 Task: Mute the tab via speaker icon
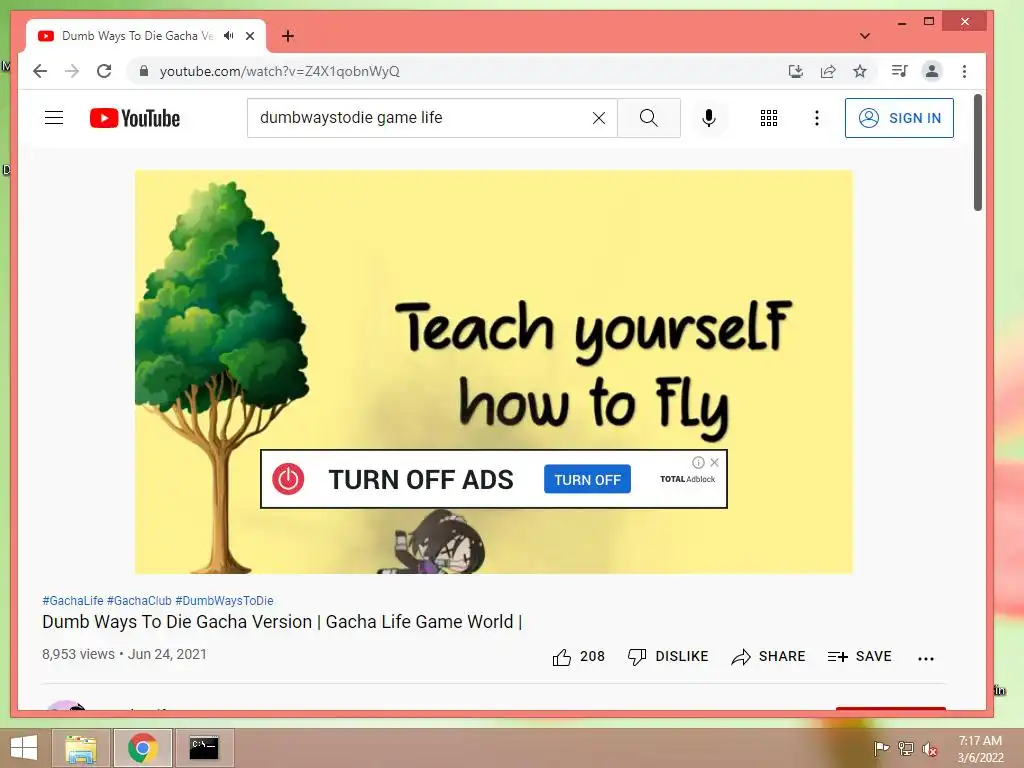(x=229, y=36)
